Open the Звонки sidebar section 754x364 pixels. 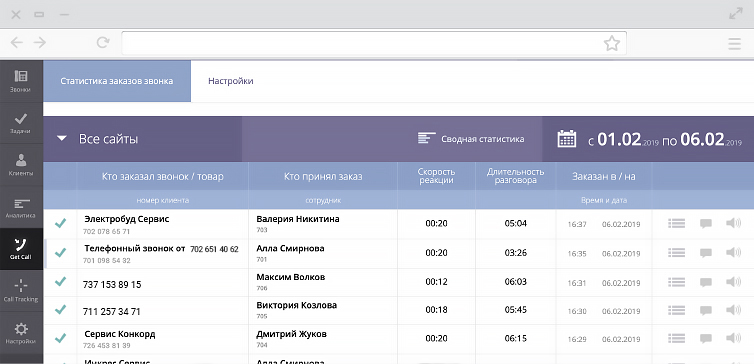pos(21,81)
